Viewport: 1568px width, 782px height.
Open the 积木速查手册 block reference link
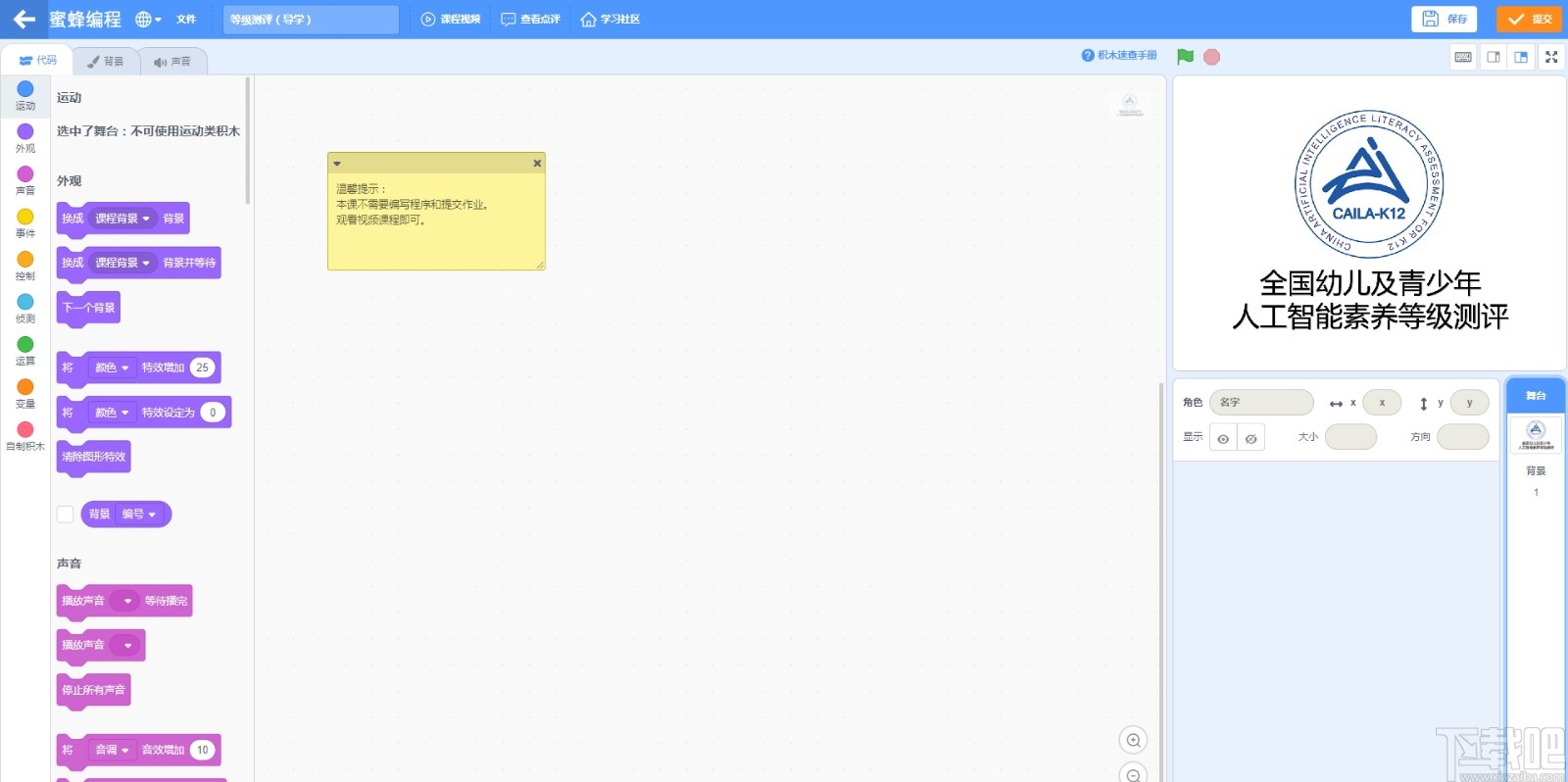(x=1119, y=56)
